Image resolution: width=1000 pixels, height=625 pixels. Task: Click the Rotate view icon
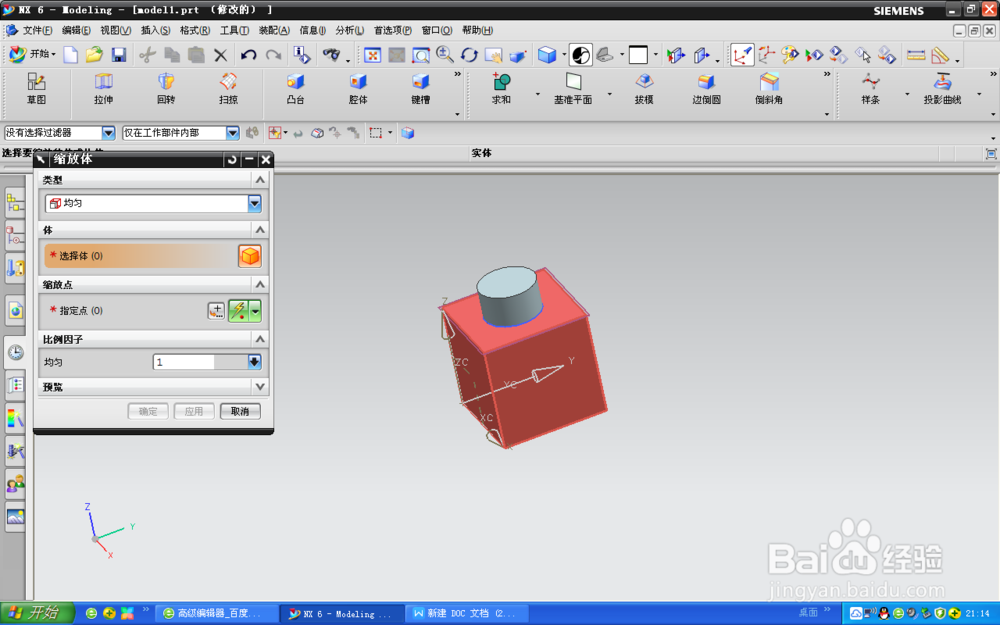click(x=469, y=55)
